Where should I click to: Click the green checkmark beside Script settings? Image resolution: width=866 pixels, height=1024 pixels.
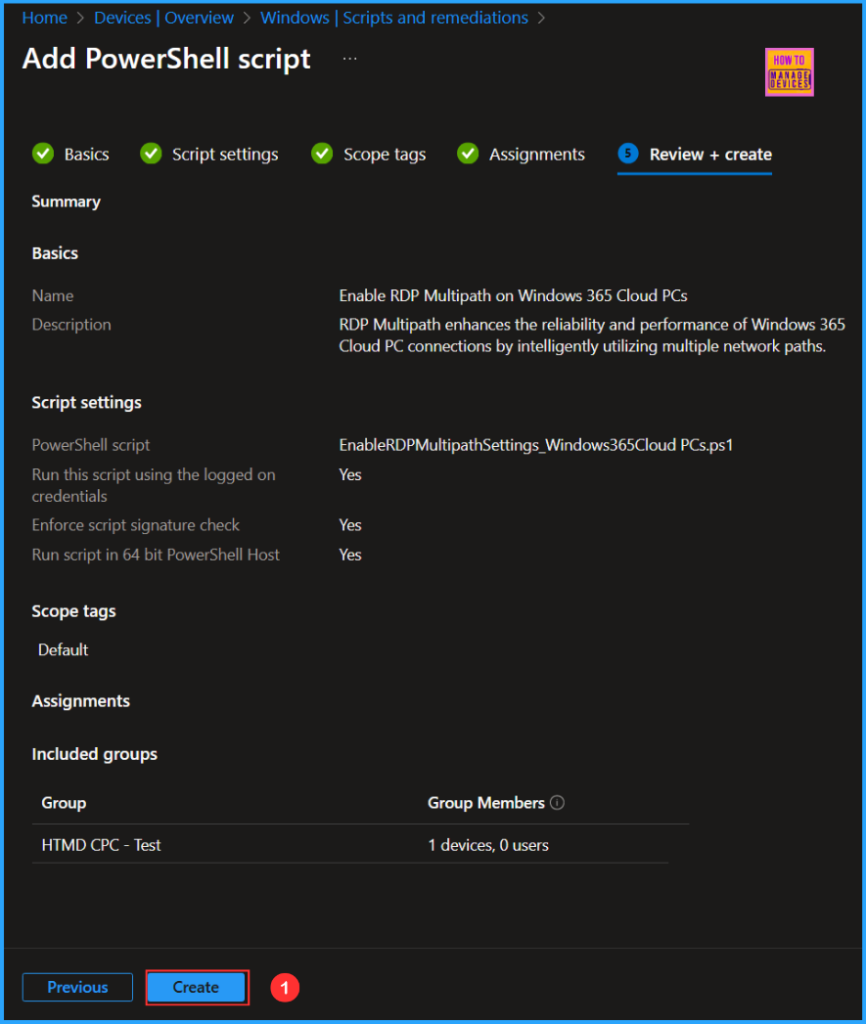point(151,154)
